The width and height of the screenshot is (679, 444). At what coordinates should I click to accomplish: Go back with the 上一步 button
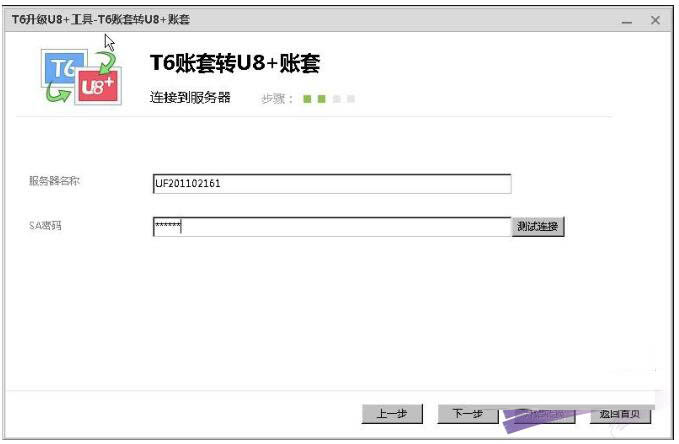coord(392,414)
